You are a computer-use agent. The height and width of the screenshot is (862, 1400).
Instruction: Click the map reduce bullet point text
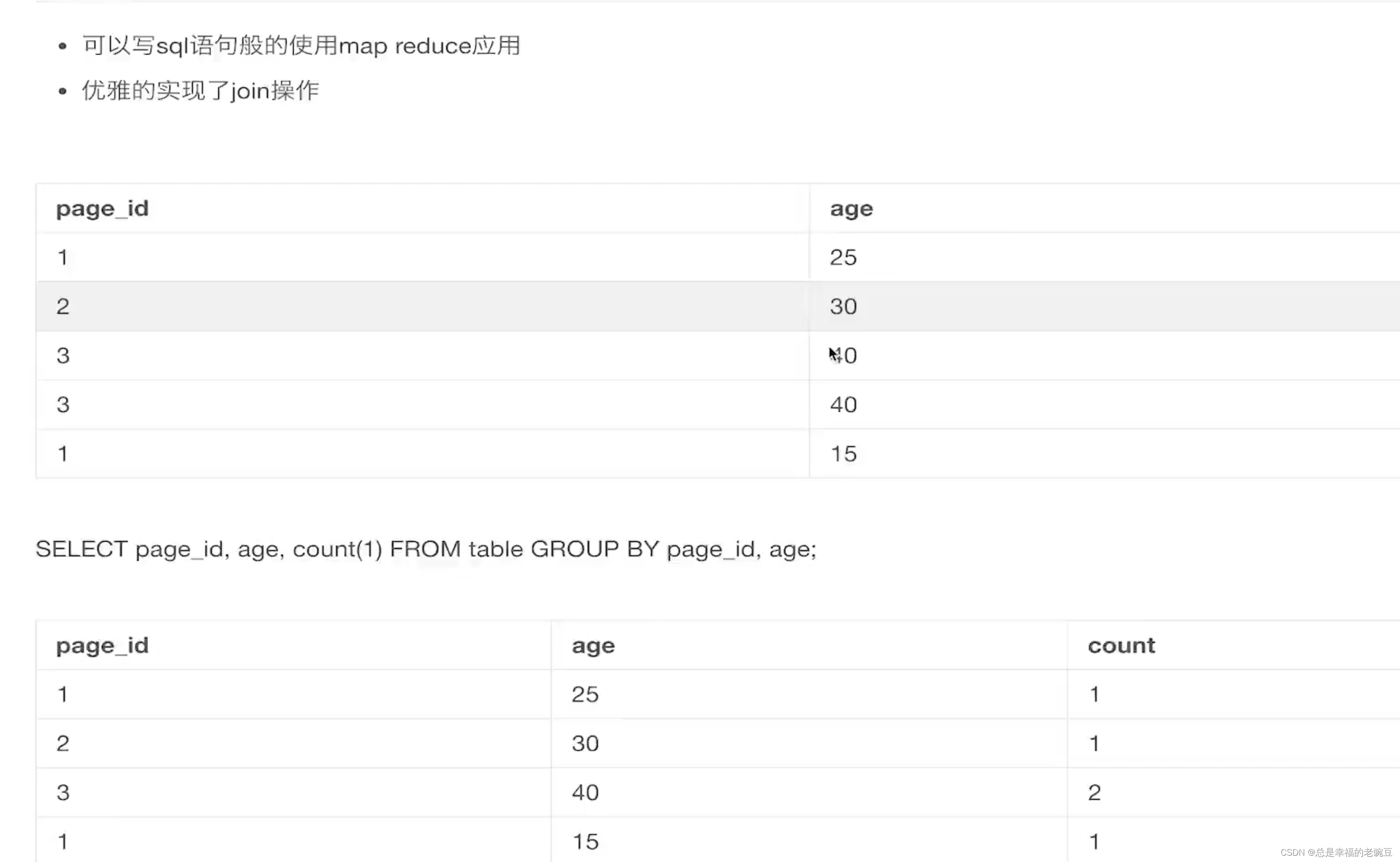pos(301,45)
